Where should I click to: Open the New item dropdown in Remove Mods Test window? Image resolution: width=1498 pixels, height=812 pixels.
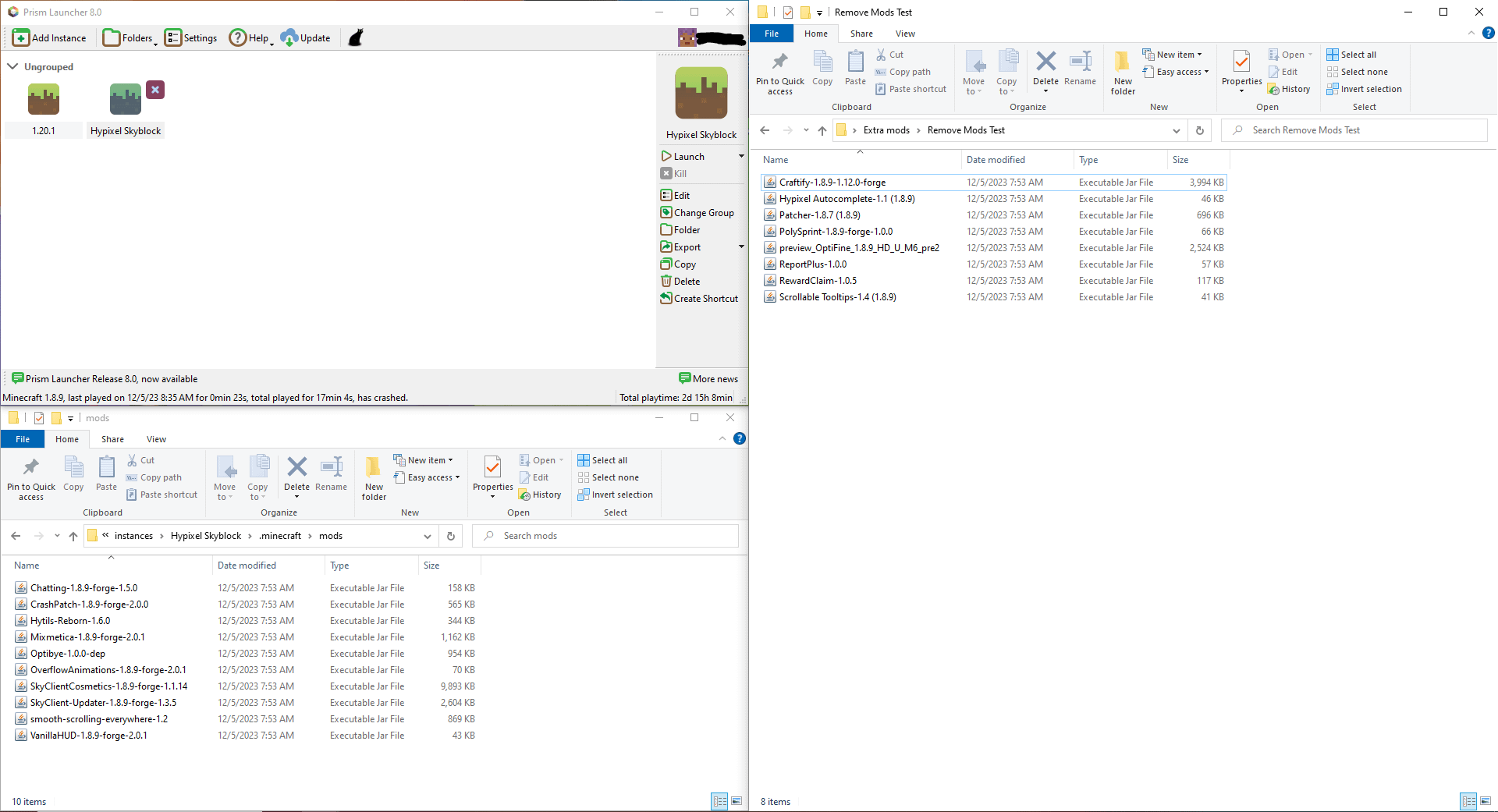tap(1172, 55)
